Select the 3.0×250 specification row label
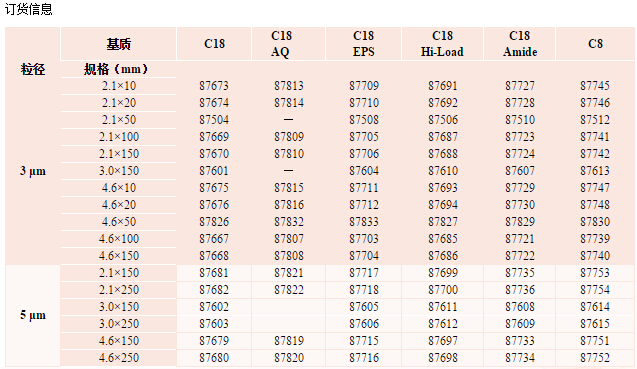The width and height of the screenshot is (637, 369). (119, 324)
